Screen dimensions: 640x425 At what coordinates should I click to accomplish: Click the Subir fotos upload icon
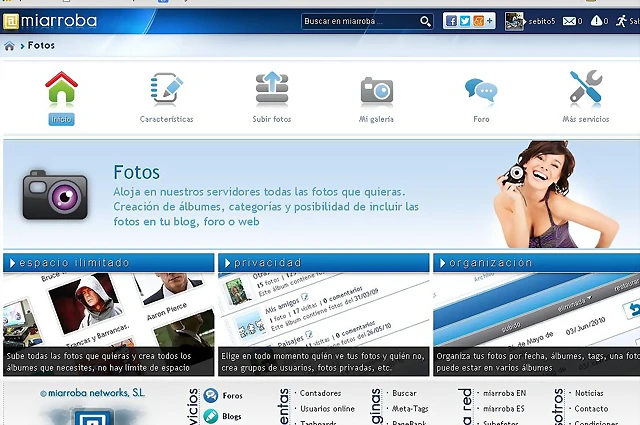tap(272, 88)
